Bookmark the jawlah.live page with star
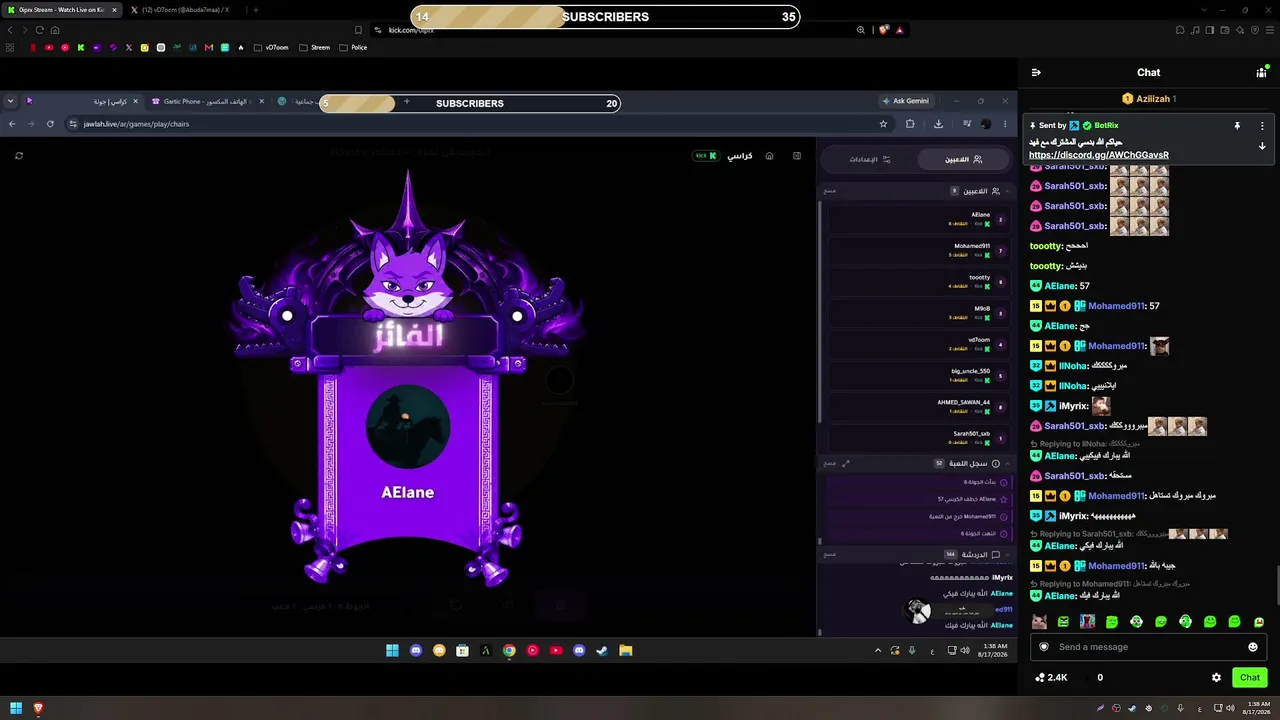The height and width of the screenshot is (720, 1280). coord(883,124)
